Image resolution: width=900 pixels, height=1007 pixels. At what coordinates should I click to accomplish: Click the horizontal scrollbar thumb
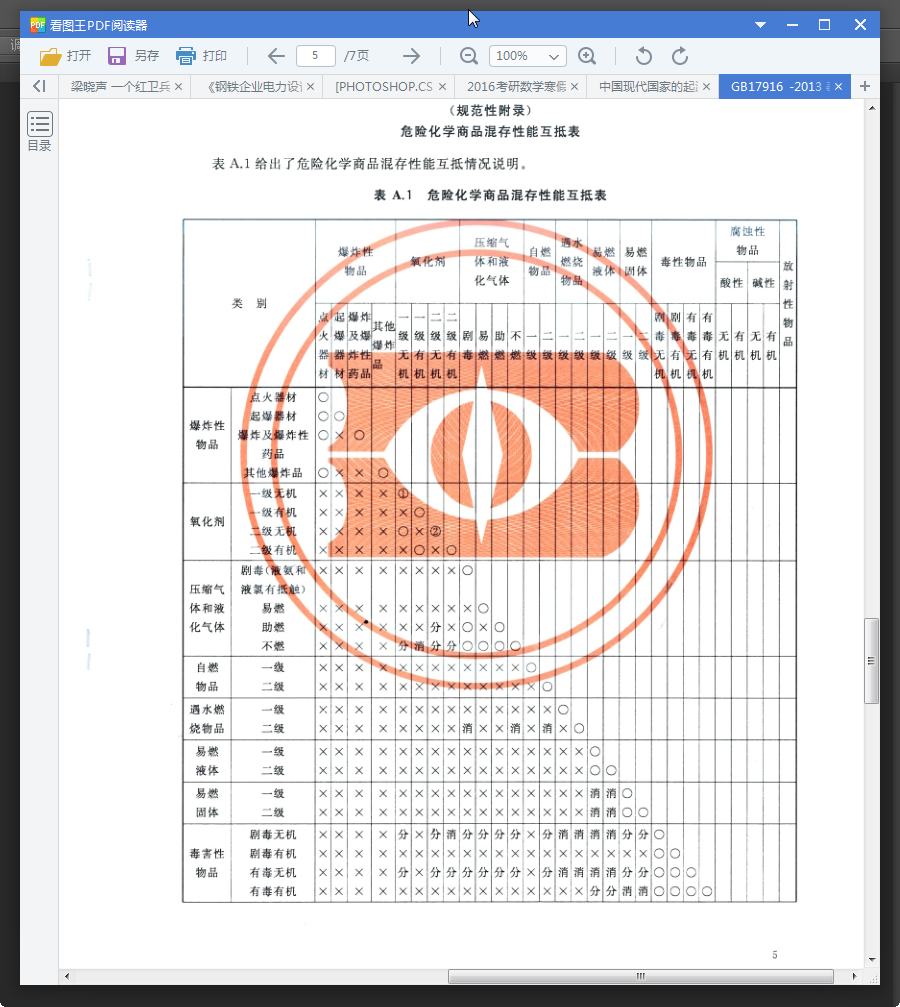coord(640,976)
